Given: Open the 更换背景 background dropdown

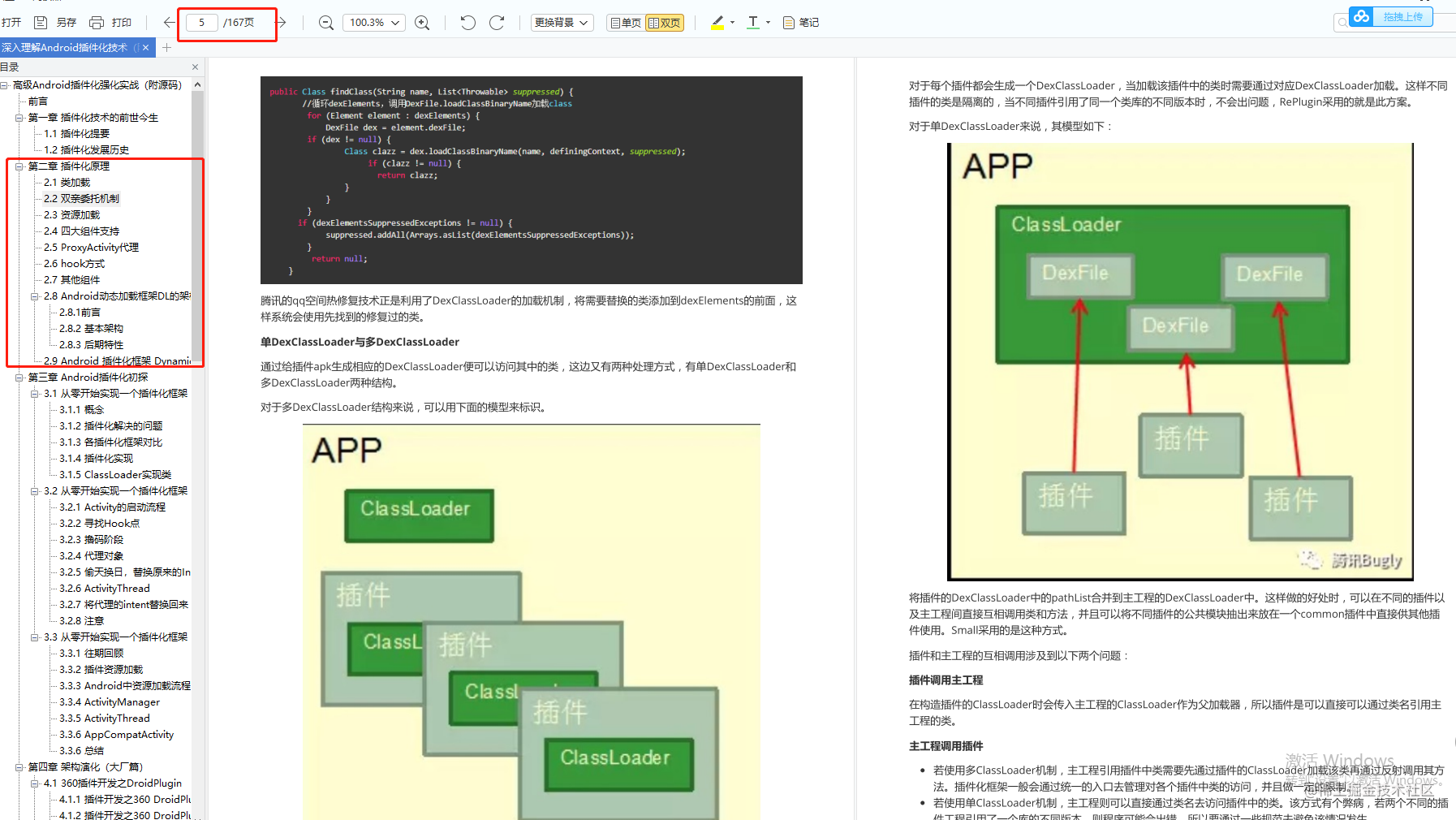Looking at the screenshot, I should [x=562, y=22].
